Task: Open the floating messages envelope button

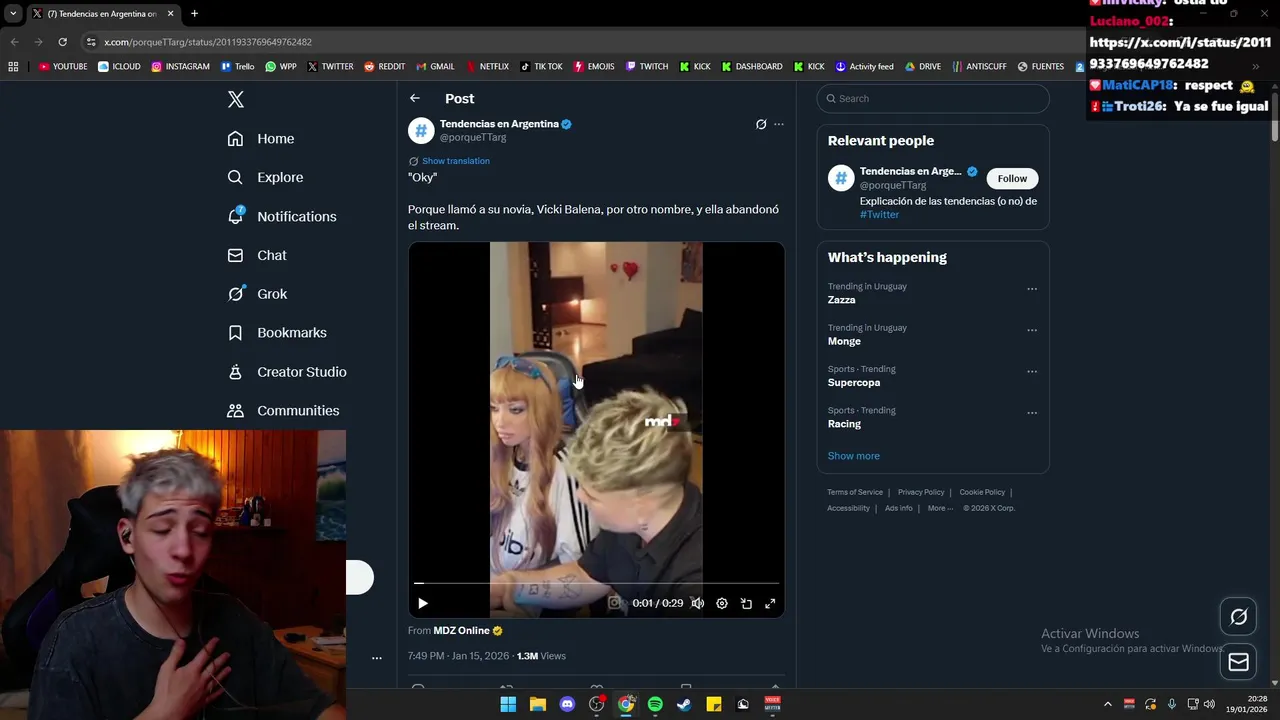Action: (1238, 662)
